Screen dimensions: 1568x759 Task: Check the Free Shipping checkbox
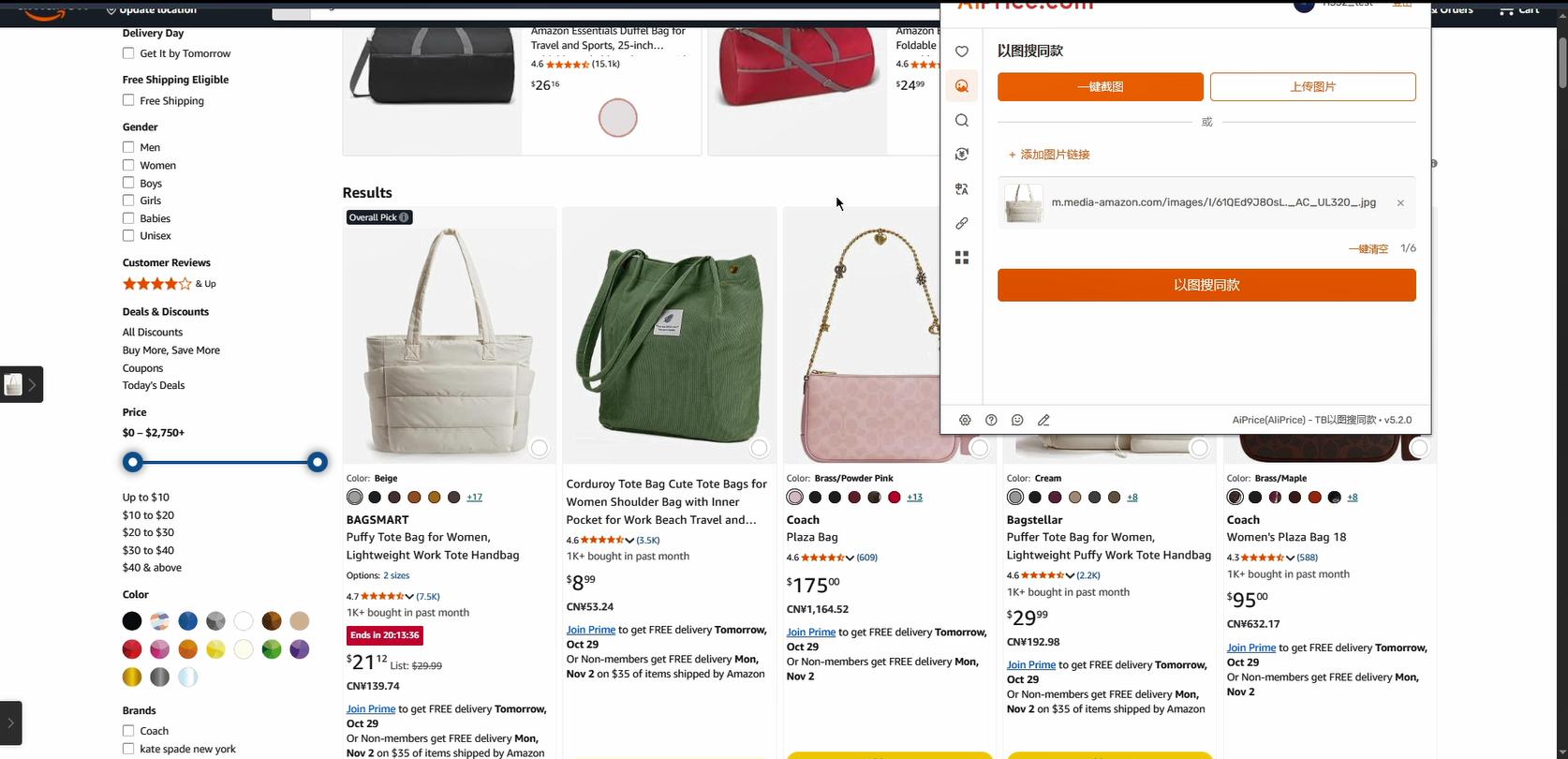pyautogui.click(x=128, y=100)
